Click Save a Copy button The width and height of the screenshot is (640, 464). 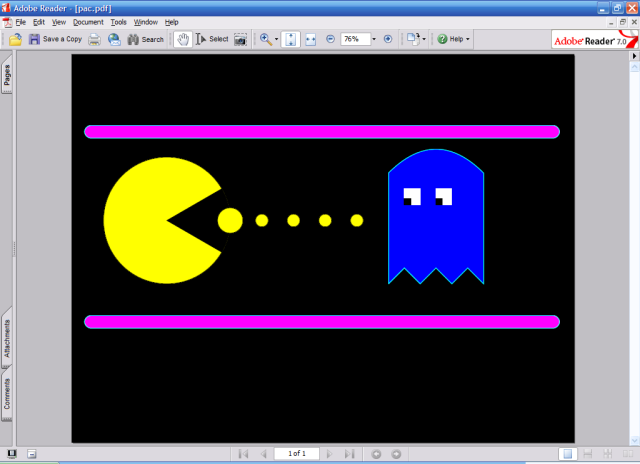click(x=56, y=39)
